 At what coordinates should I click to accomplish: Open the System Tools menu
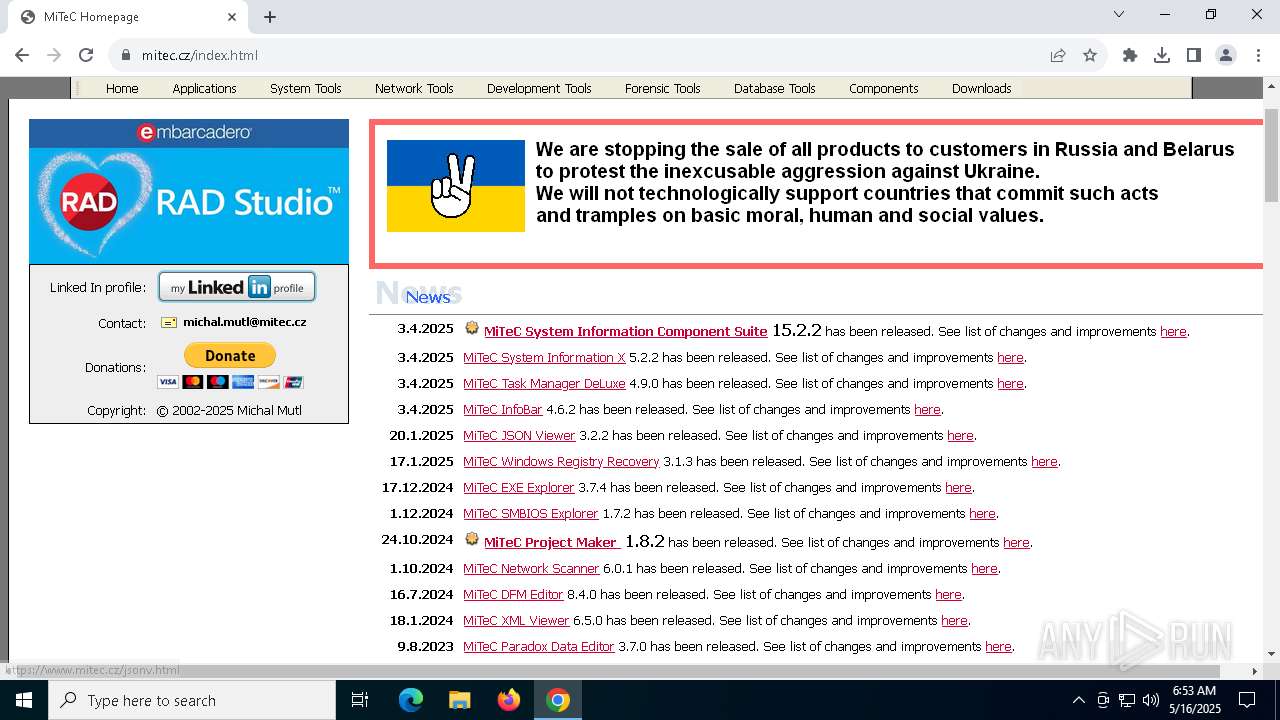[x=306, y=88]
